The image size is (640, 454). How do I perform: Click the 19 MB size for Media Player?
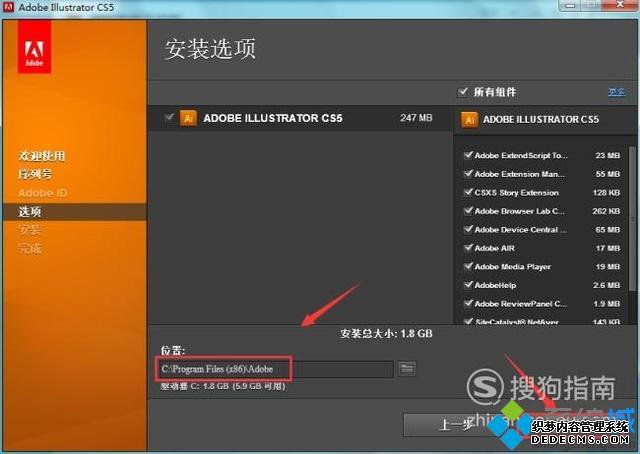[x=607, y=267]
